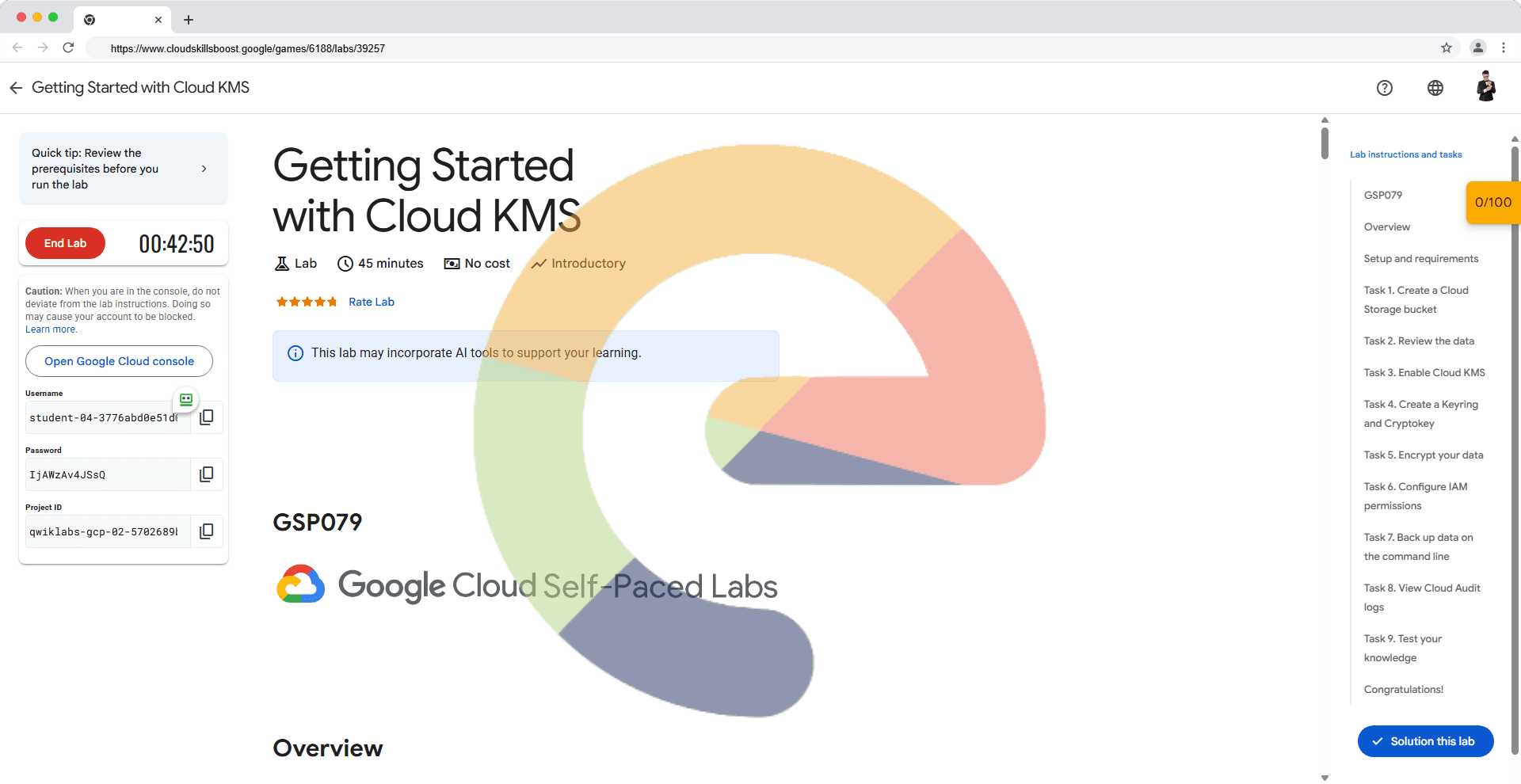This screenshot has height=784, width=1521.
Task: Jump to GSP079 section
Action: tap(1383, 195)
